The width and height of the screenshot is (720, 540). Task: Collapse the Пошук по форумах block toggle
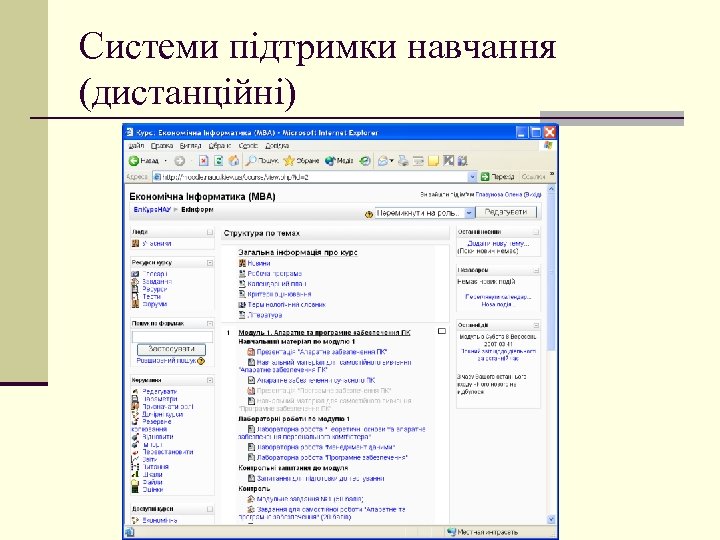tap(210, 324)
